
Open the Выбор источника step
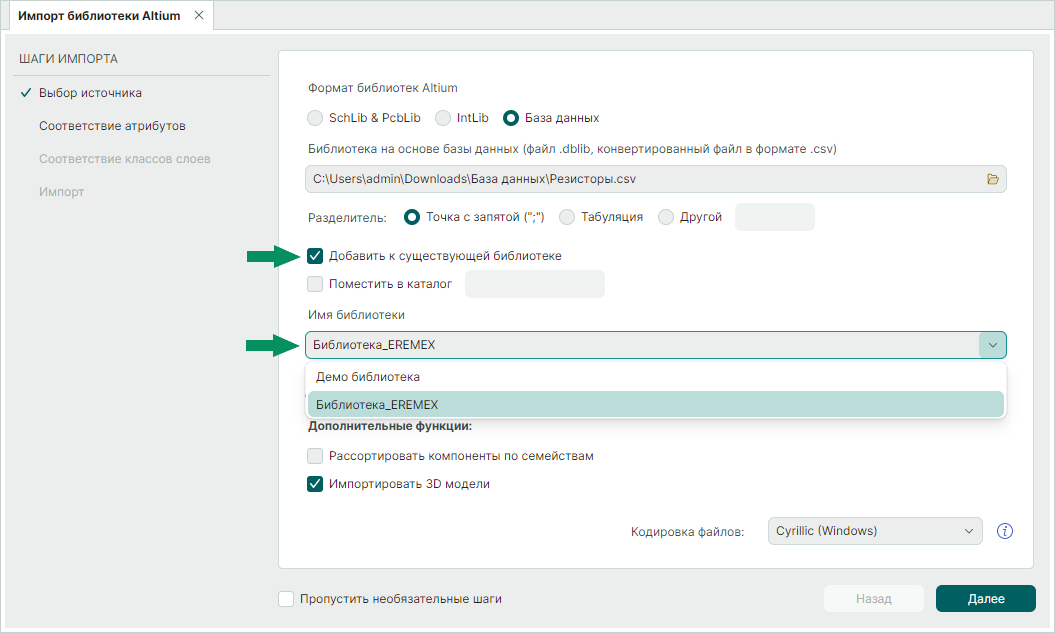pyautogui.click(x=90, y=93)
